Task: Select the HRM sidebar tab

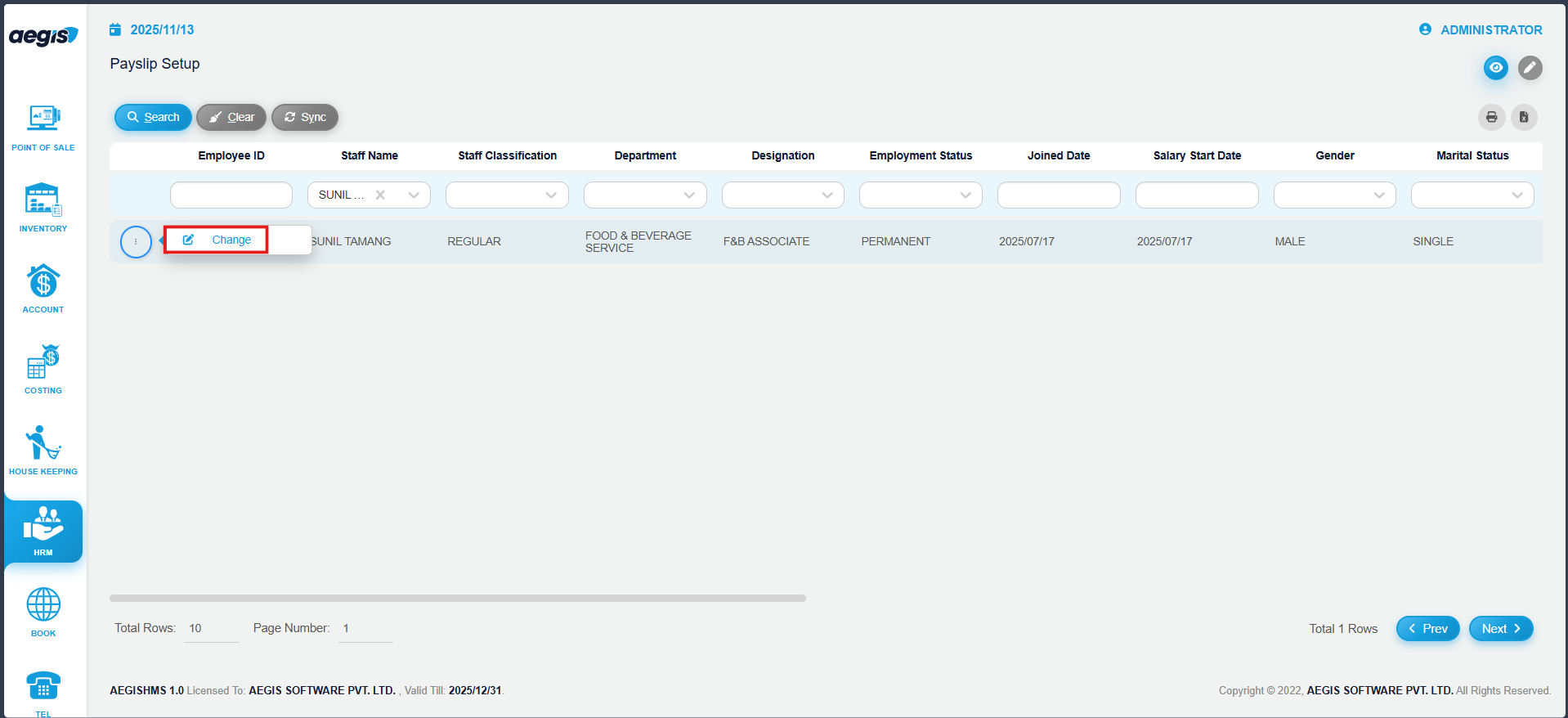Action: click(x=43, y=532)
